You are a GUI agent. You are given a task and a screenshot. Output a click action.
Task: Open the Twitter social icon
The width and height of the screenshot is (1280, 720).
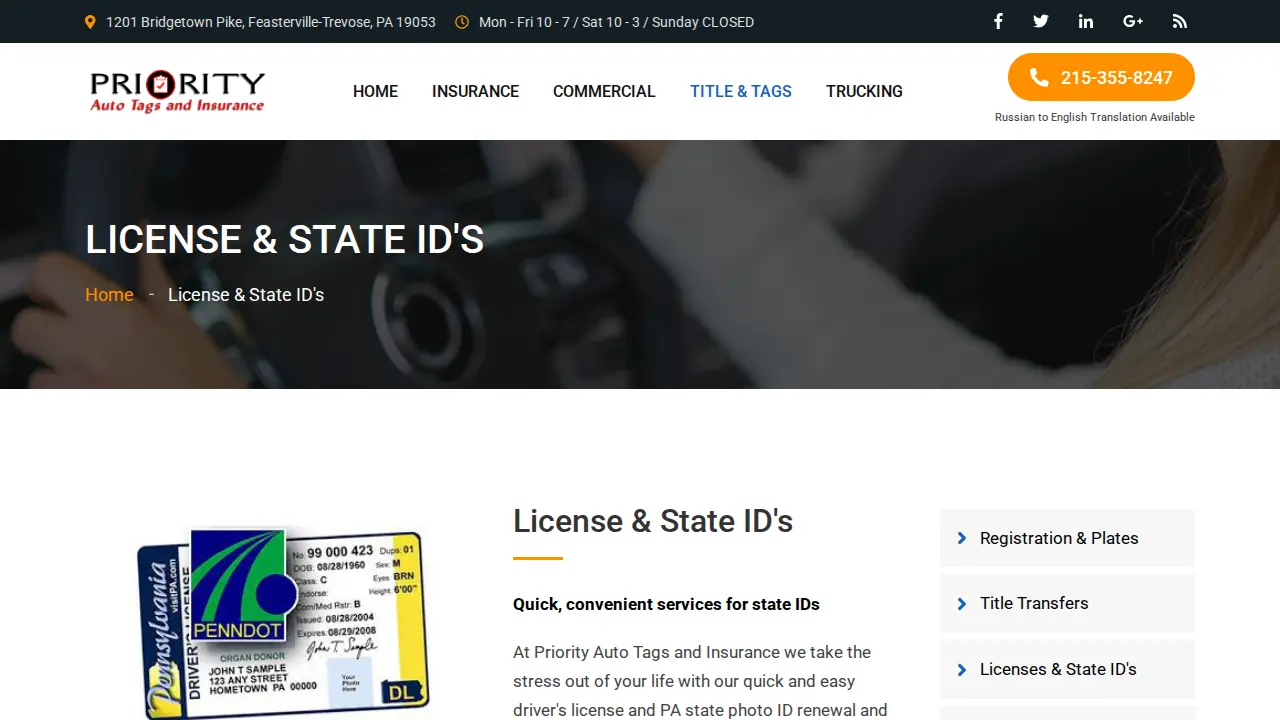click(1041, 21)
